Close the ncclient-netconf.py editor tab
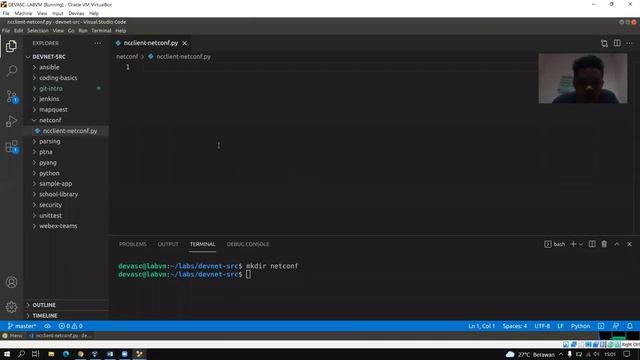The image size is (640, 360). click(x=184, y=43)
